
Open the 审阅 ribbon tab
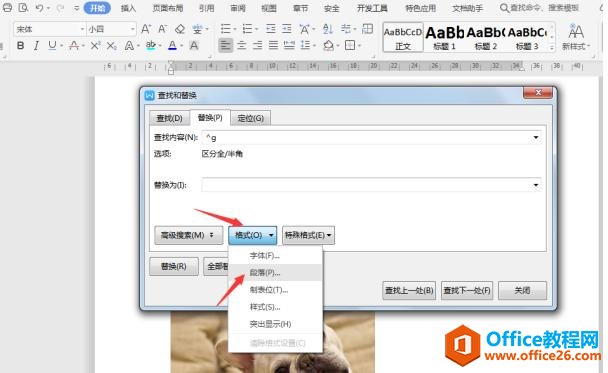pos(238,8)
